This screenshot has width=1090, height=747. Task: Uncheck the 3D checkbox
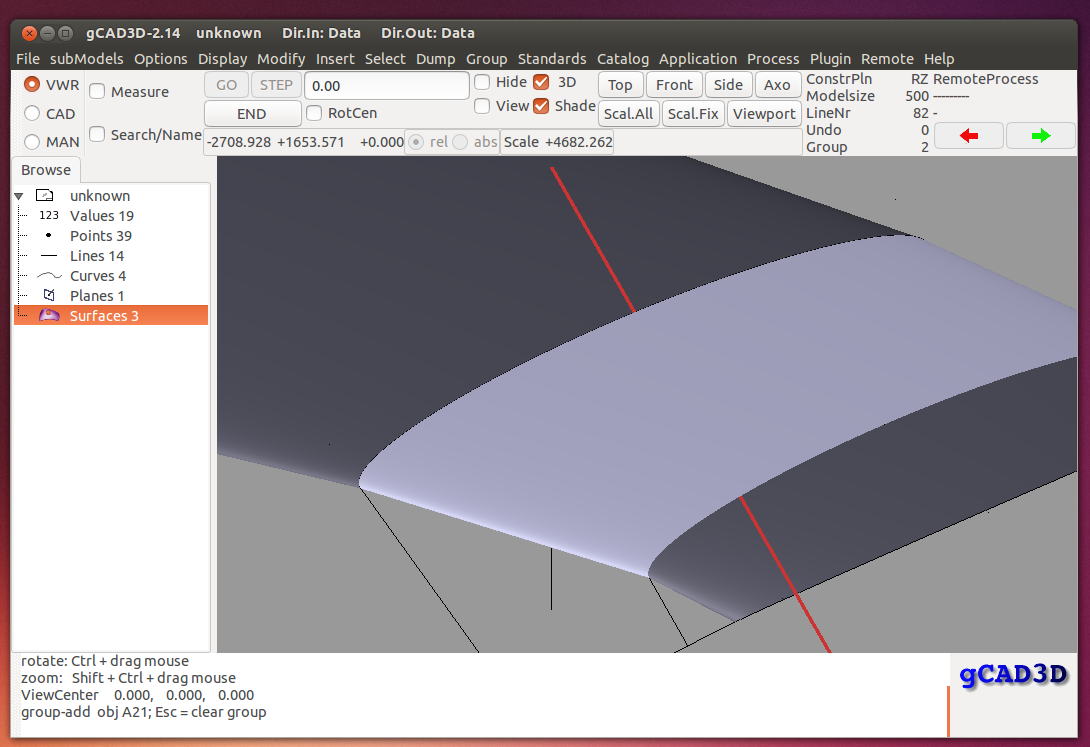(541, 82)
